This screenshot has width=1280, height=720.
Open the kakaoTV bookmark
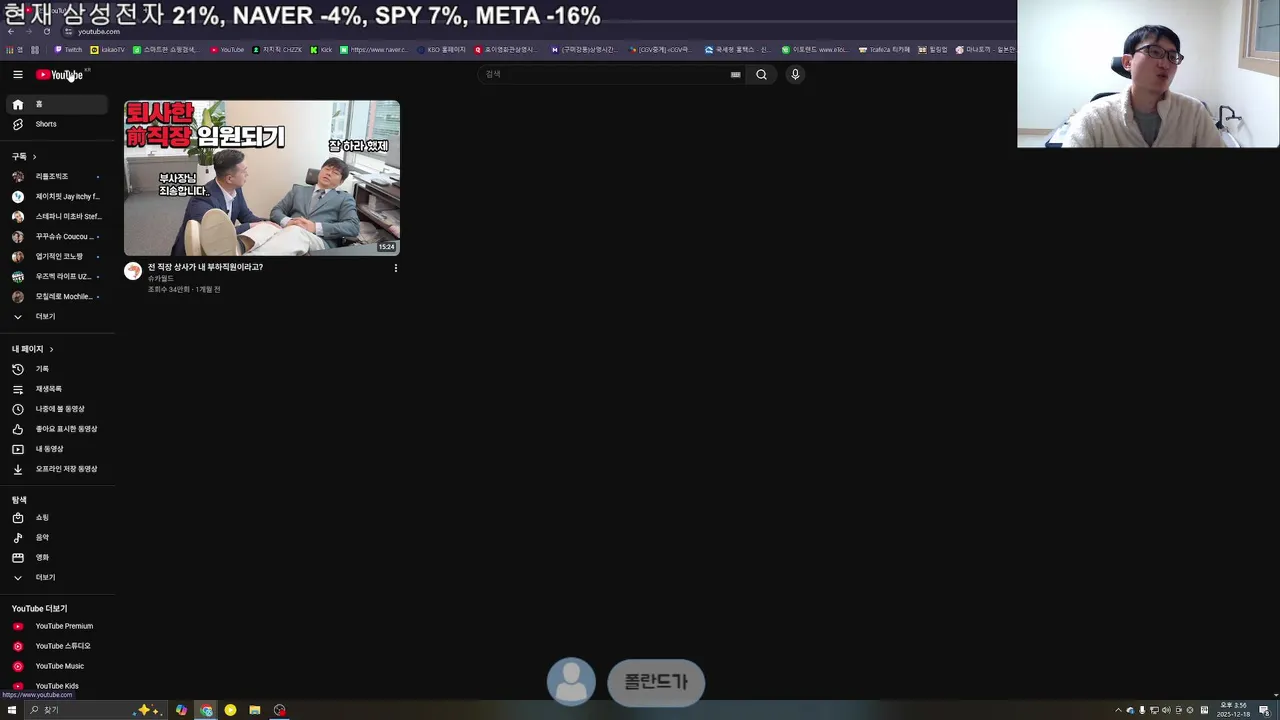tap(108, 49)
